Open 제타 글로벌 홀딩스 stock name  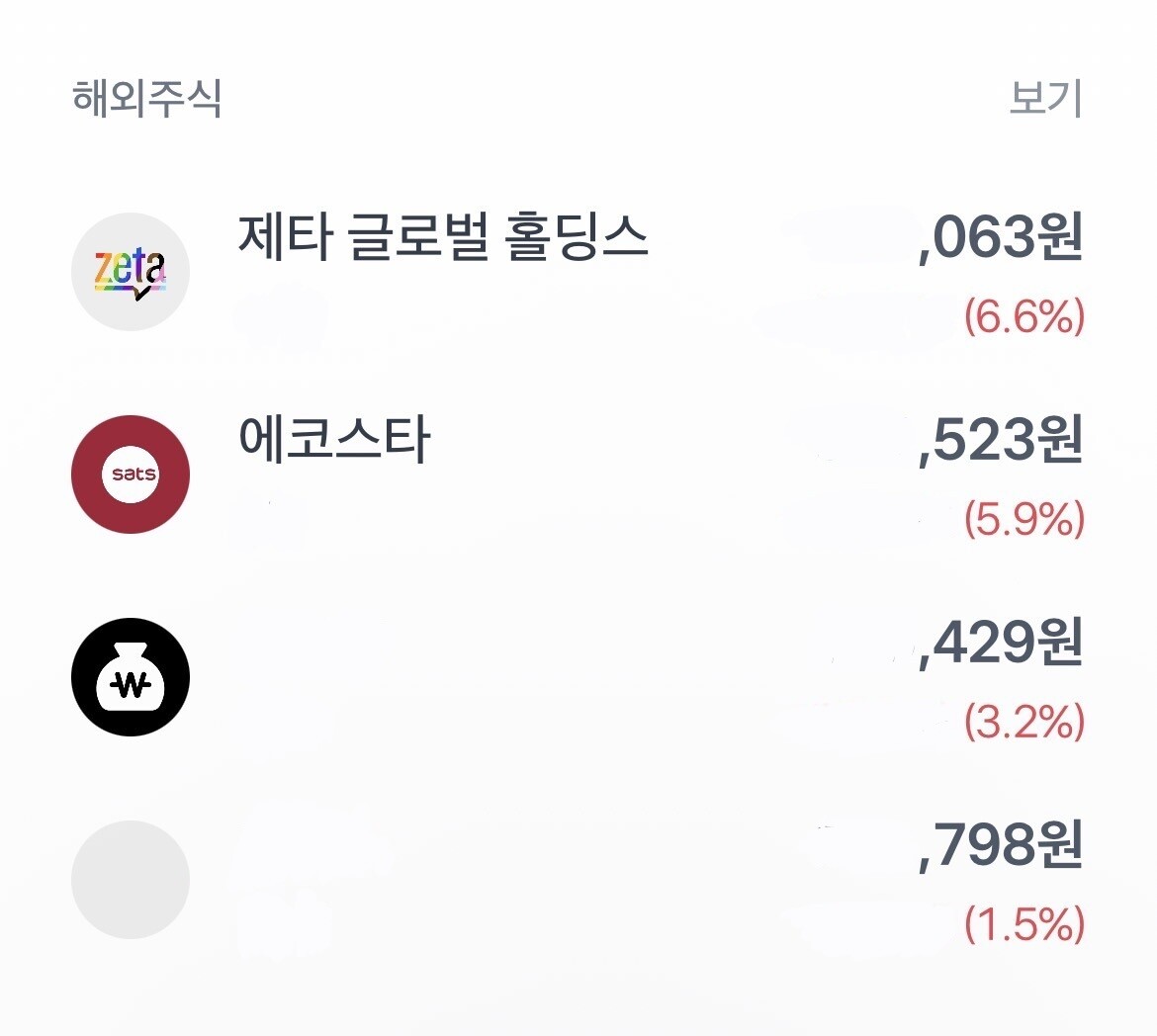[x=443, y=238]
